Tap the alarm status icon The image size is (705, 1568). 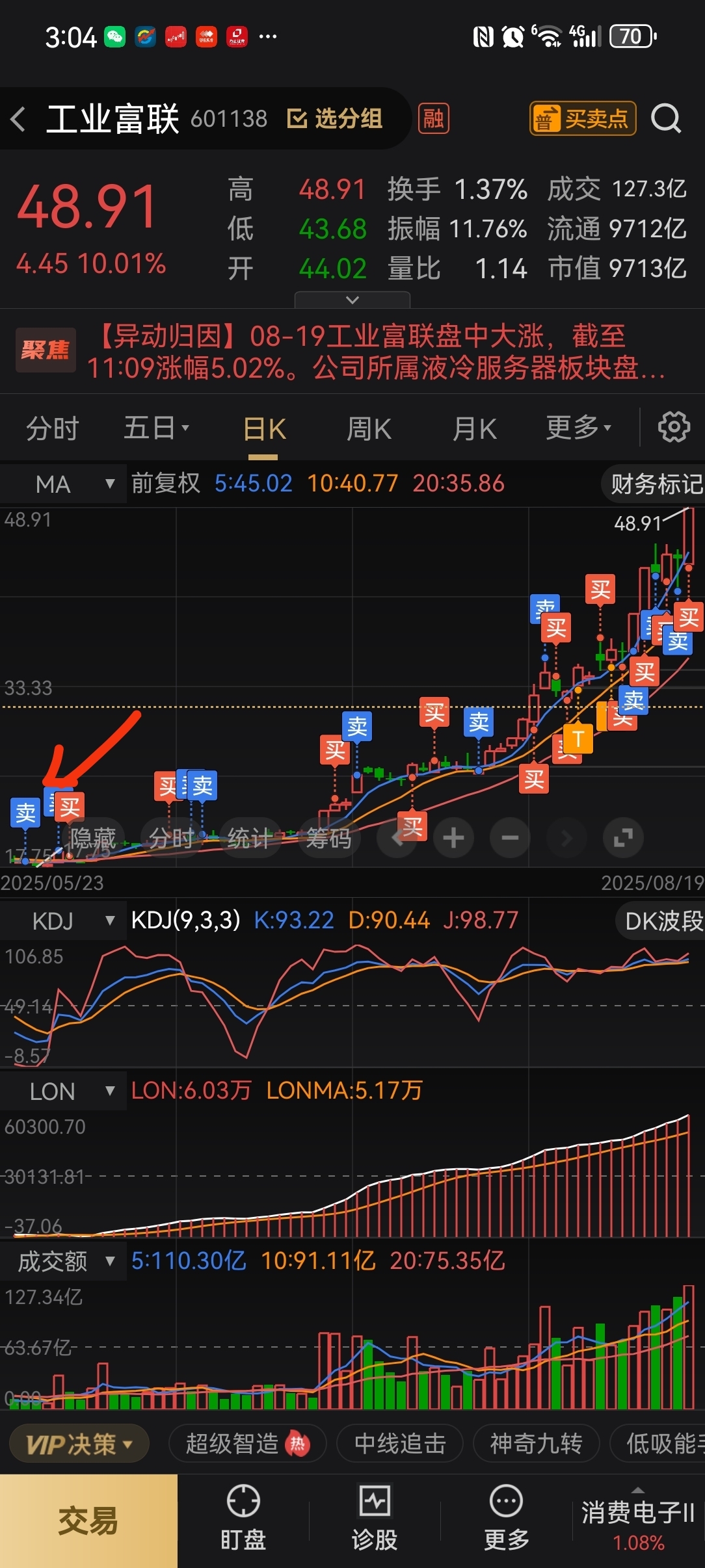pos(512,37)
